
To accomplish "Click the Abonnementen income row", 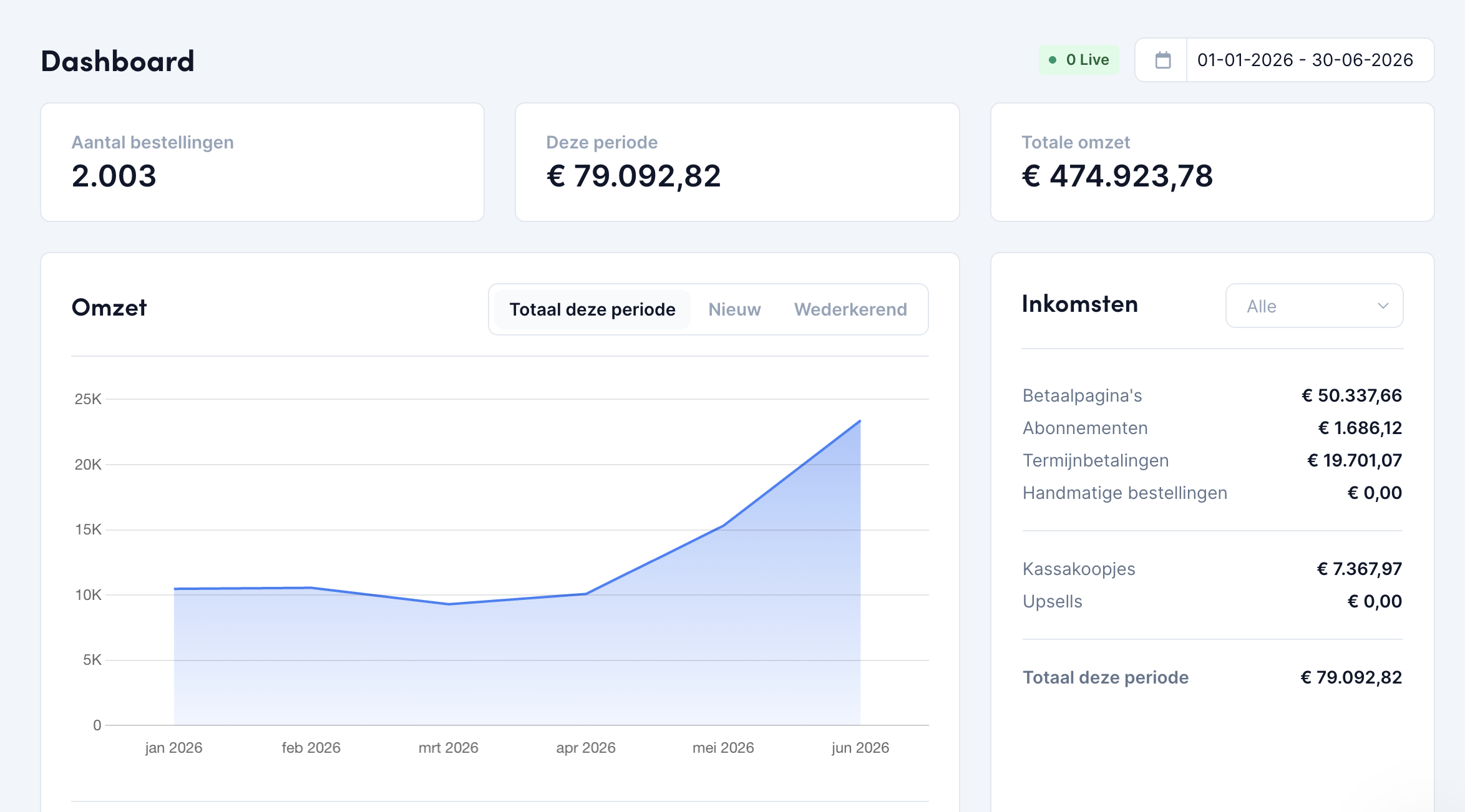I will click(1212, 428).
